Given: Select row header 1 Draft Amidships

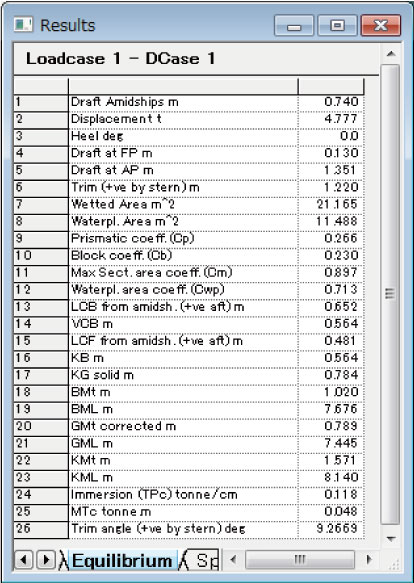Looking at the screenshot, I should (41, 102).
